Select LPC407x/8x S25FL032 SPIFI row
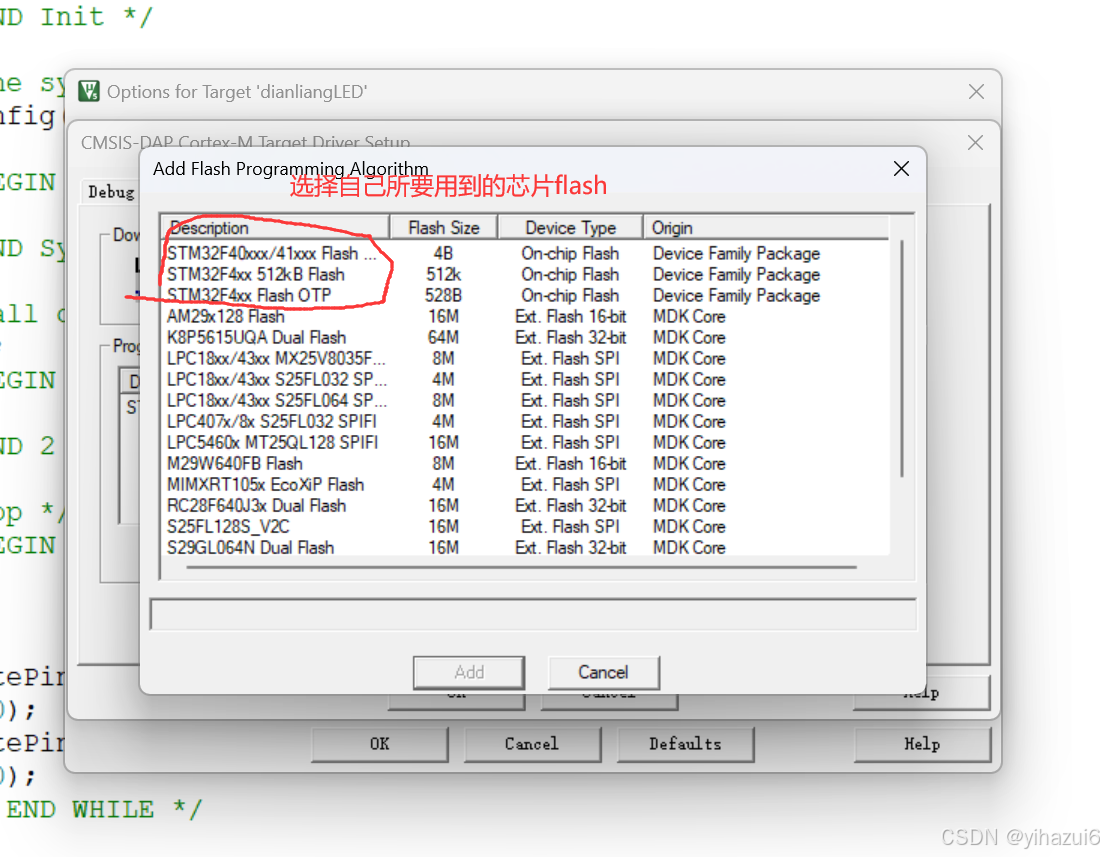 coord(526,422)
